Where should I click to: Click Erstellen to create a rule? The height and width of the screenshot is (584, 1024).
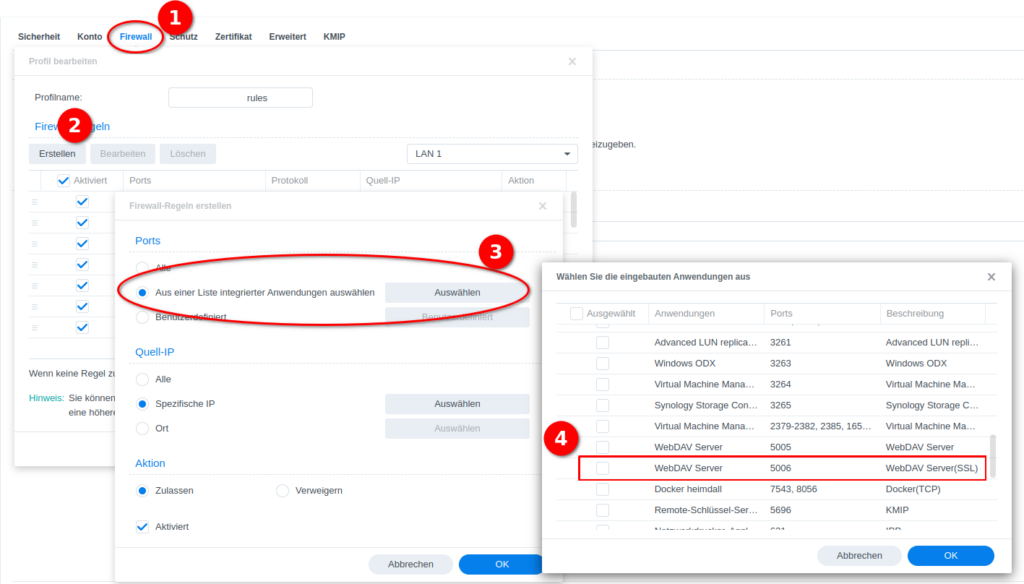point(56,153)
